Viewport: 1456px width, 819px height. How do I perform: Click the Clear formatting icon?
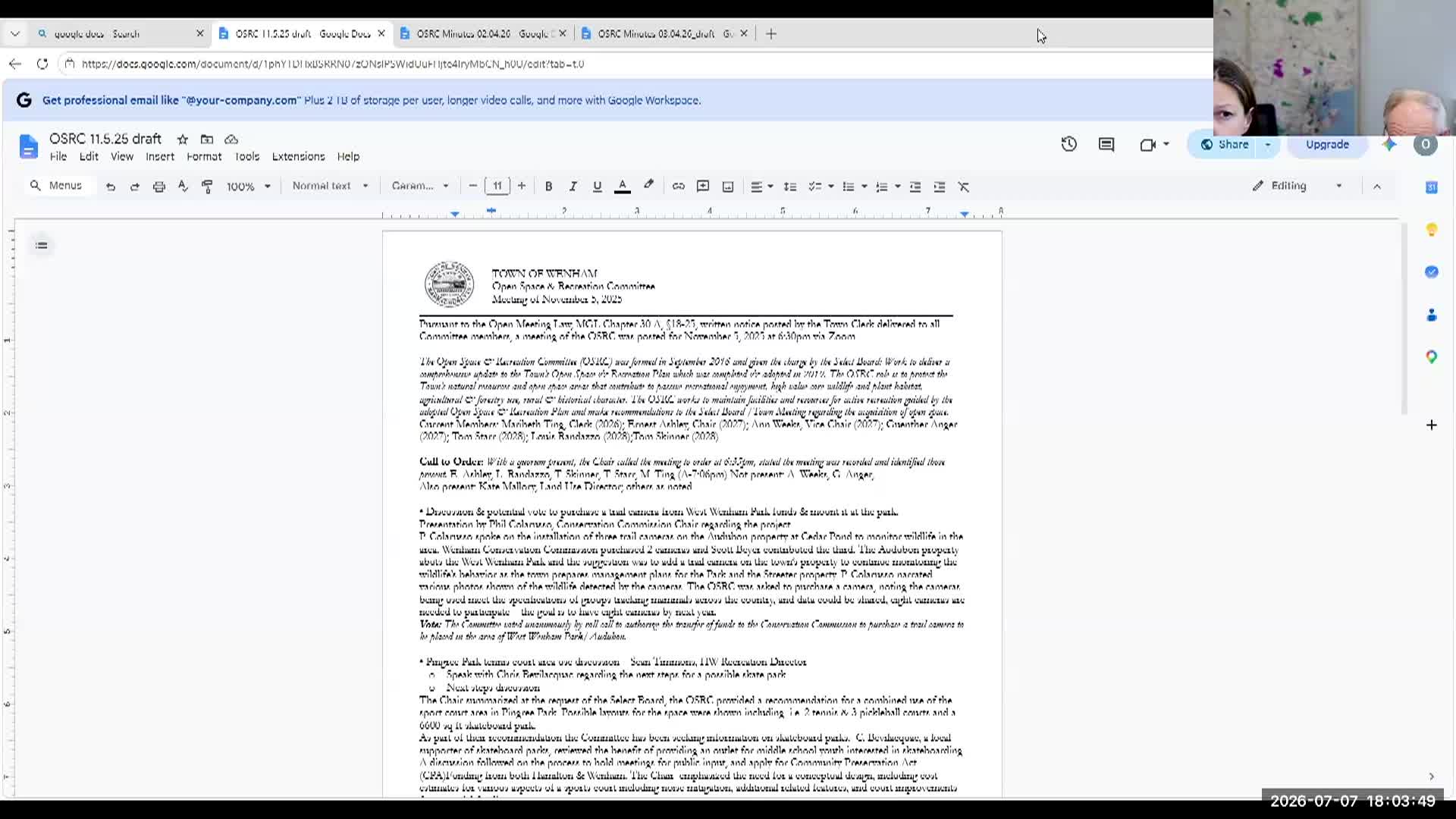click(x=964, y=187)
